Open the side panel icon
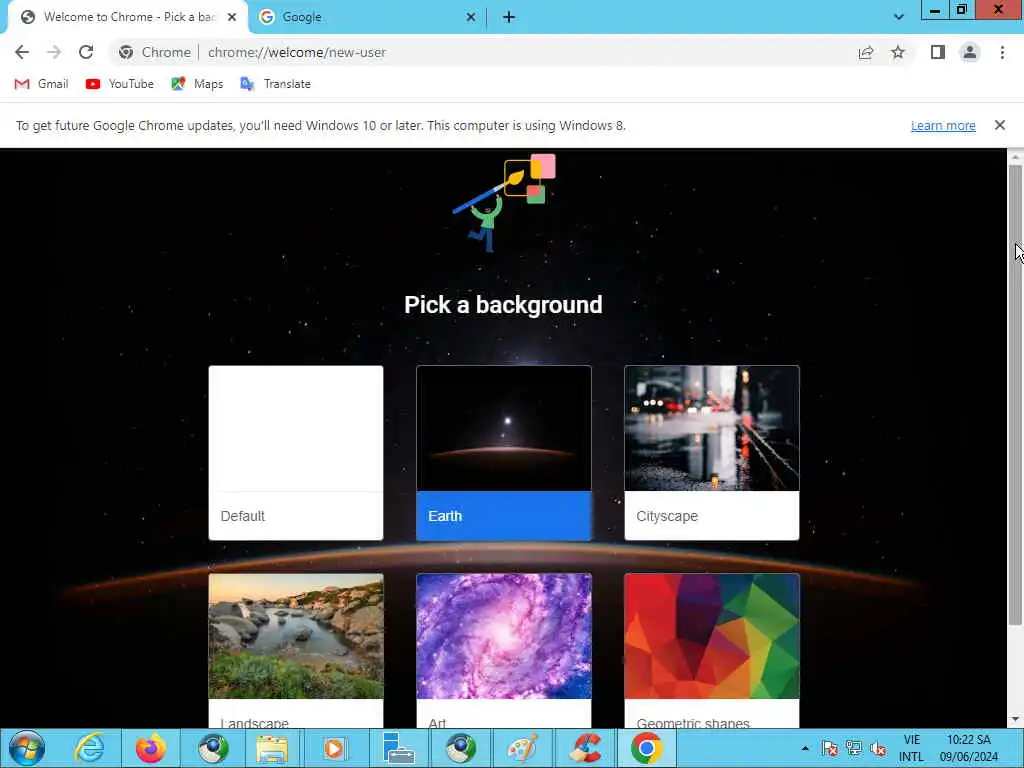Screen dimensions: 1024x768 (x=938, y=52)
